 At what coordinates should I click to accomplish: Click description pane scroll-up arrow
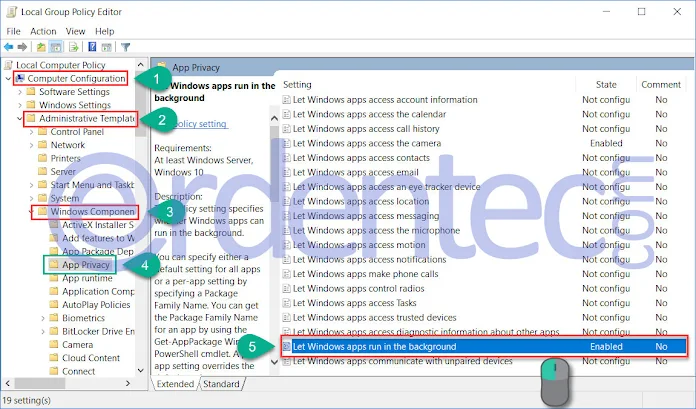tap(274, 118)
